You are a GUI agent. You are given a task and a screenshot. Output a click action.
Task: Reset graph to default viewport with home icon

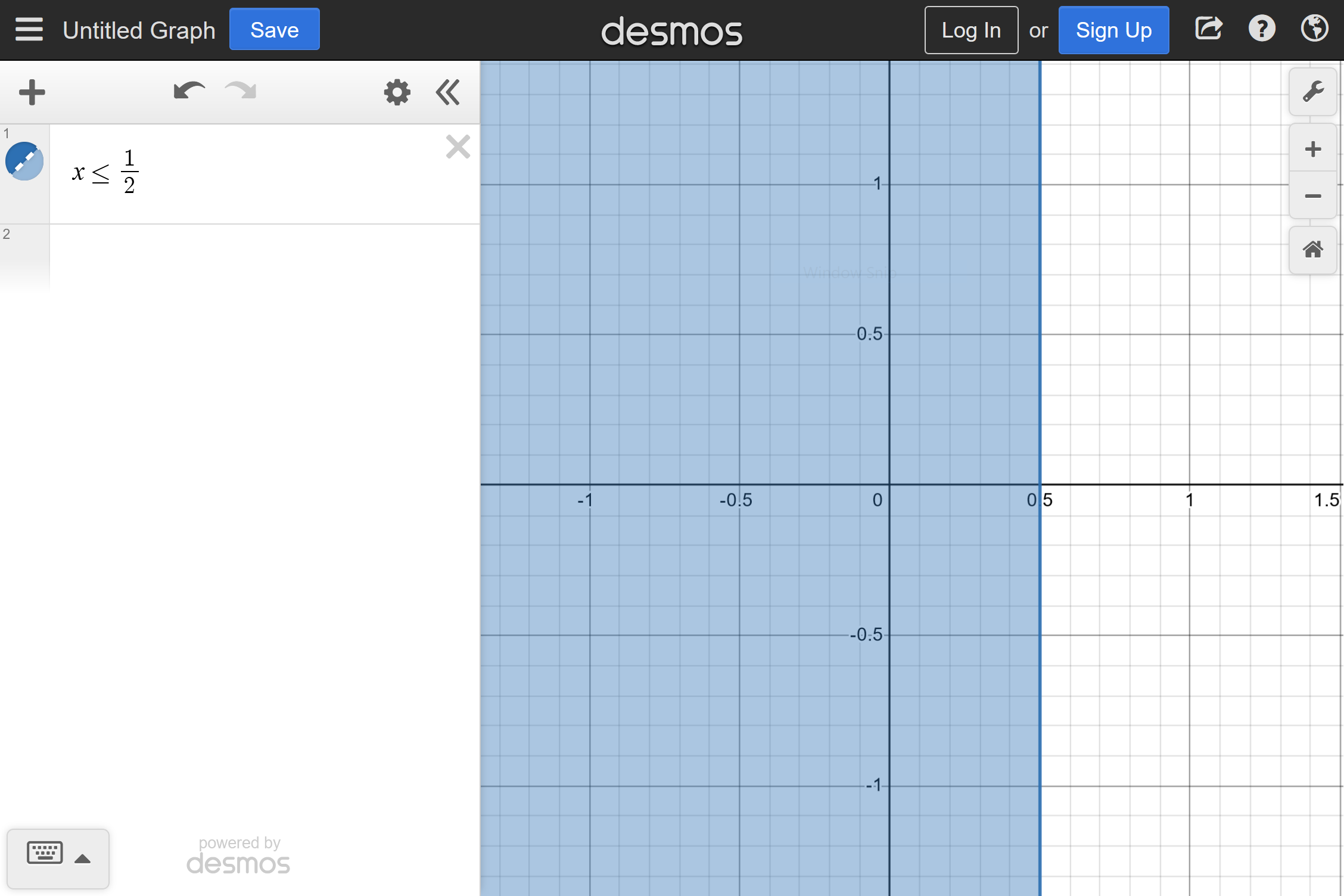(x=1313, y=250)
